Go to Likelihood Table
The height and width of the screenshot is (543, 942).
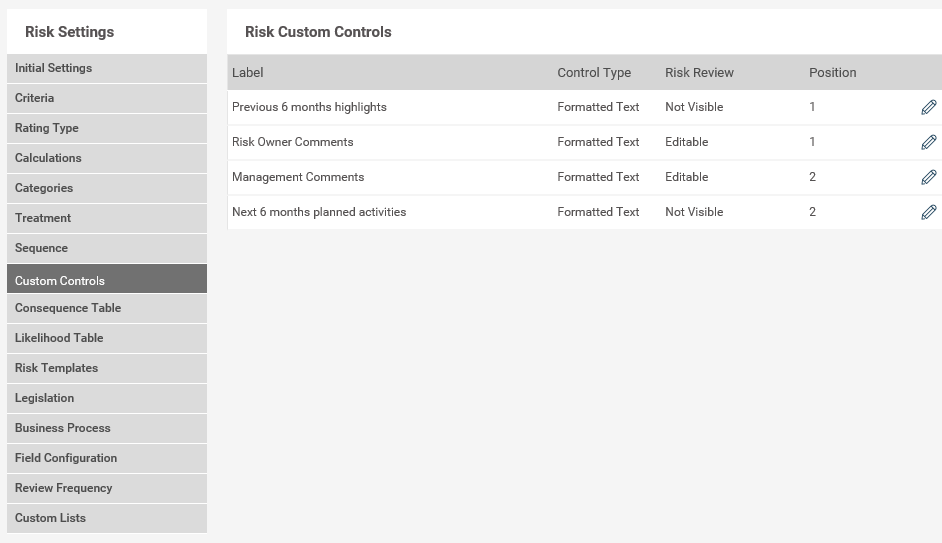point(107,339)
